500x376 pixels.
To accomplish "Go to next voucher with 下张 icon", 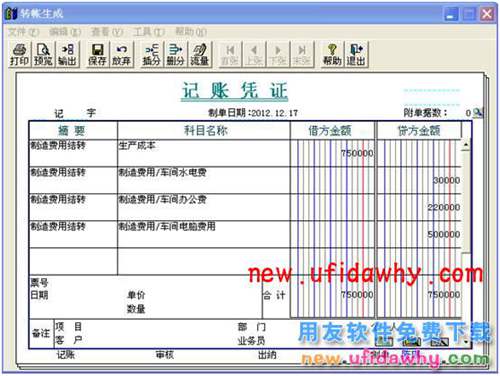I will 278,54.
